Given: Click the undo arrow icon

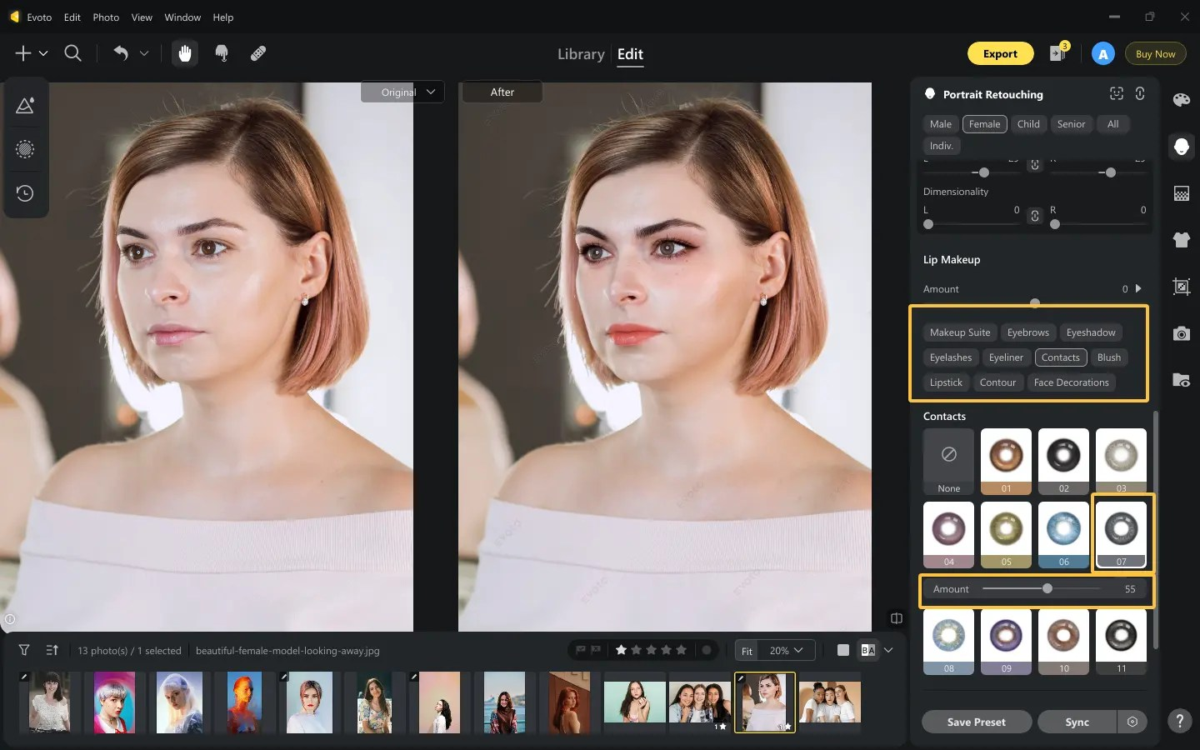Looking at the screenshot, I should (x=121, y=54).
